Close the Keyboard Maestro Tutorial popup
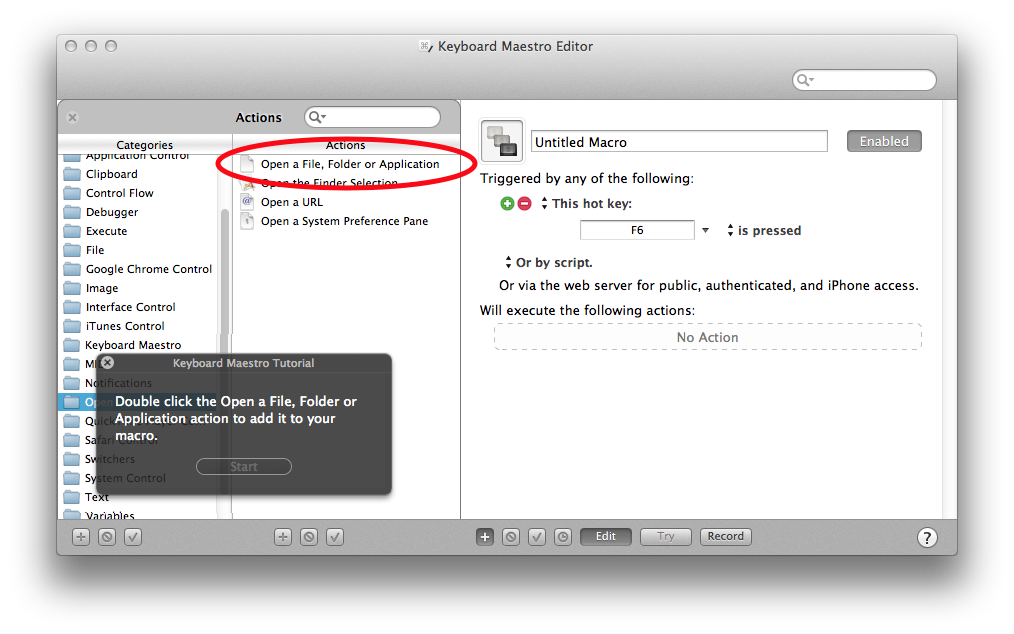 [x=108, y=362]
